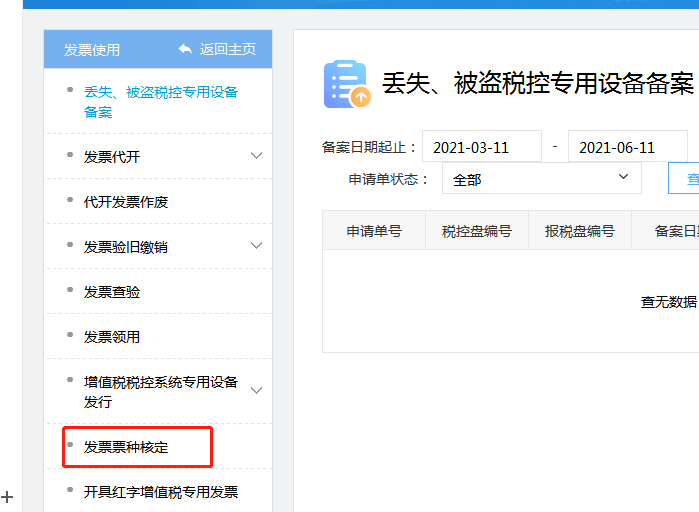Go to 发票领用 in the sidebar
This screenshot has height=512, width=699.
tap(112, 337)
